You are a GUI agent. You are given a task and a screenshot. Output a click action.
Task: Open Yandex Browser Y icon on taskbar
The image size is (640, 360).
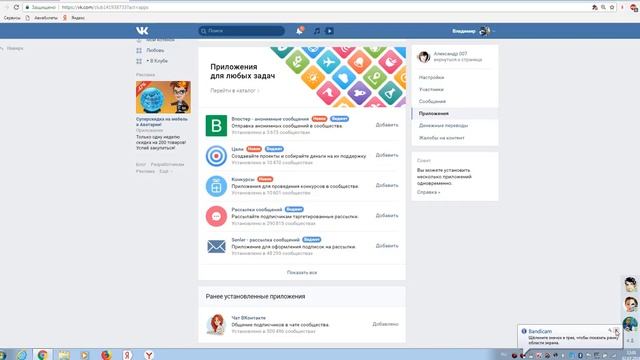click(x=149, y=355)
